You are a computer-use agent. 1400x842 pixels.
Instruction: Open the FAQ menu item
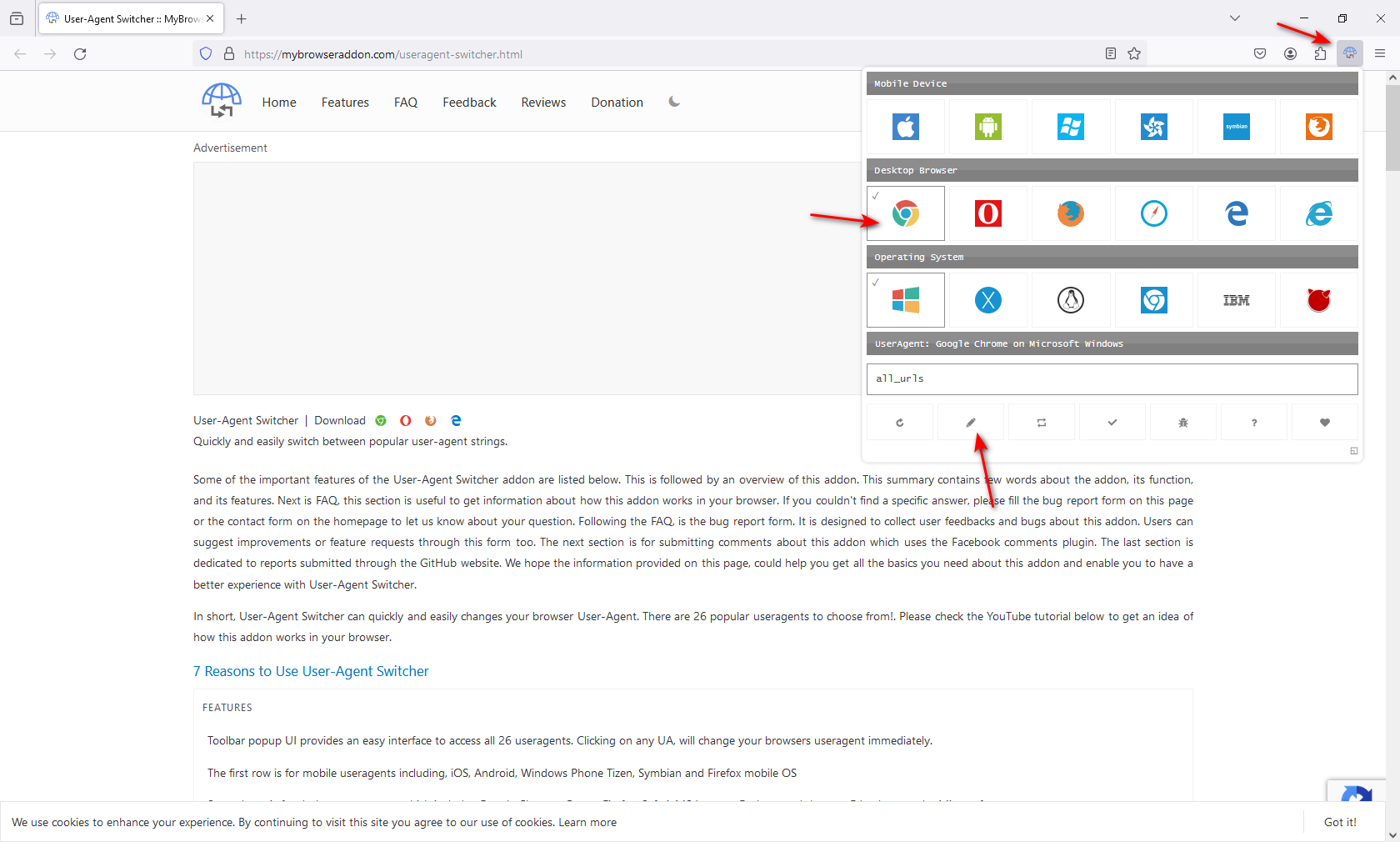(406, 102)
